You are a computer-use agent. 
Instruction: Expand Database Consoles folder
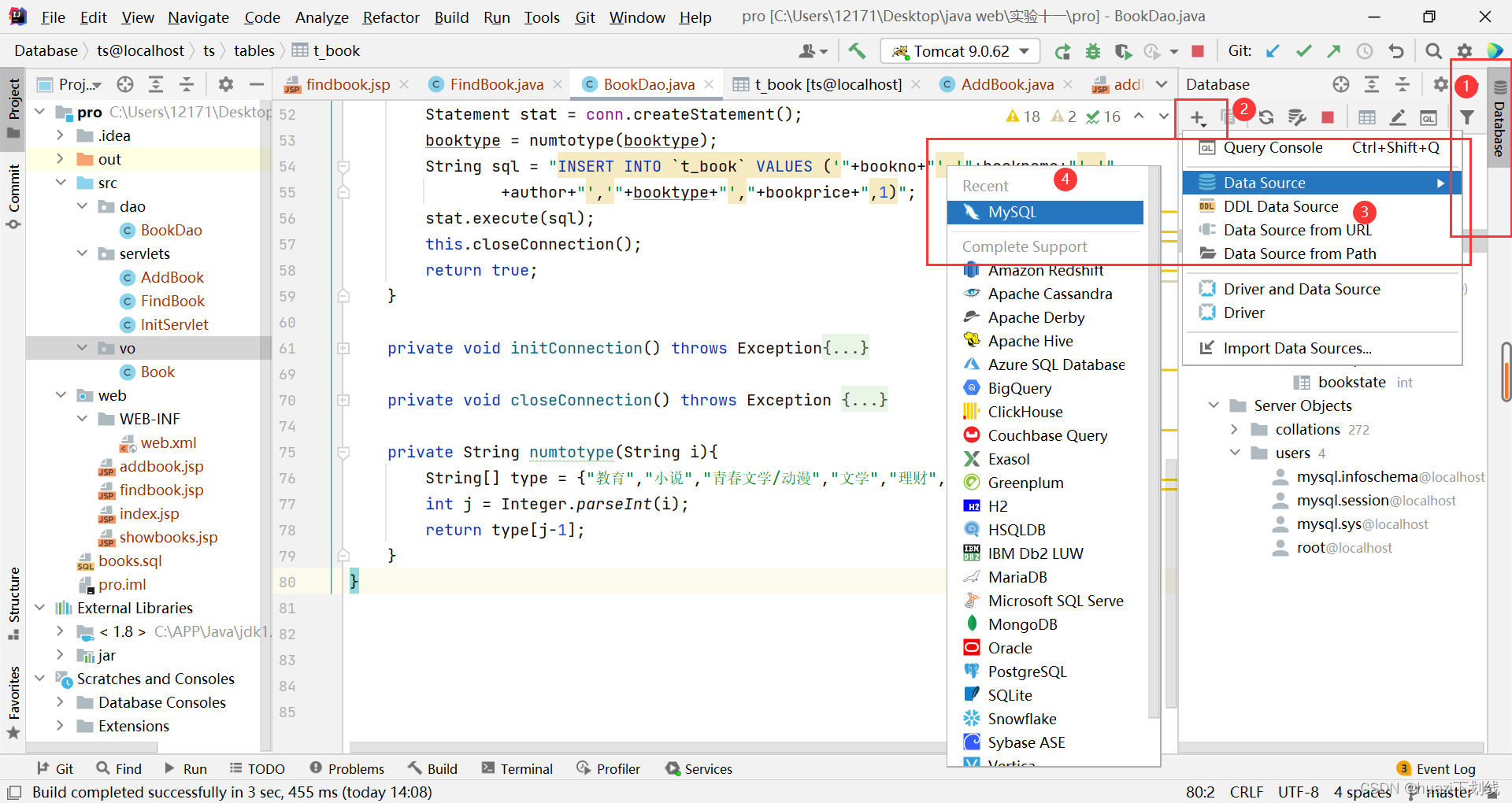coord(60,702)
